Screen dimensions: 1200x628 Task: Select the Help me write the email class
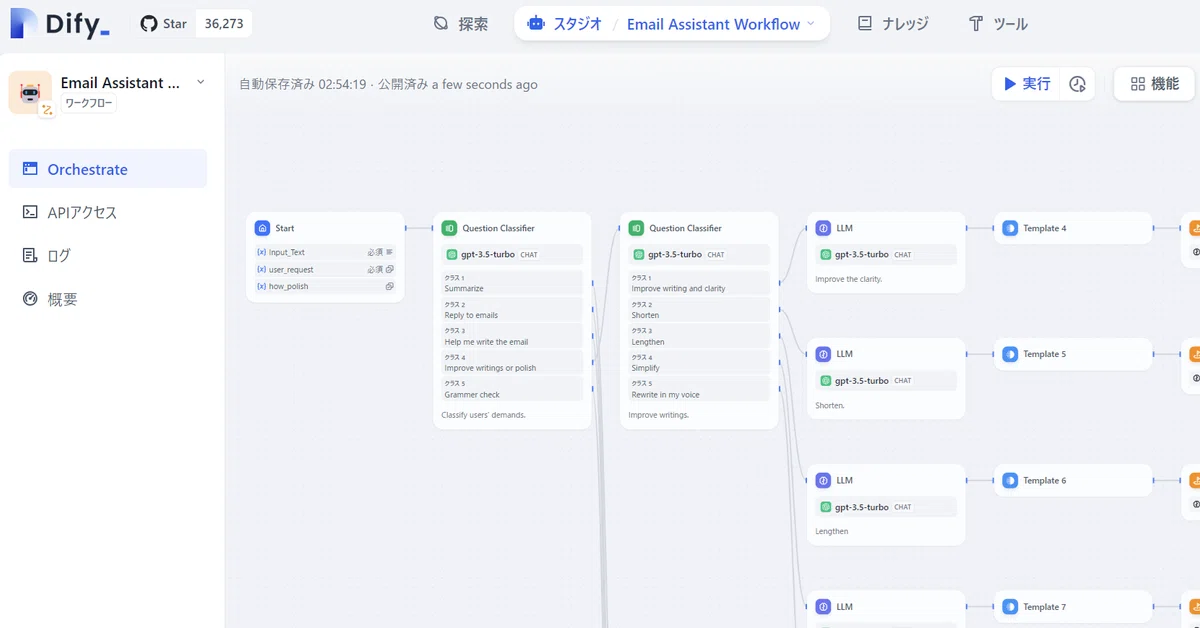coord(512,336)
